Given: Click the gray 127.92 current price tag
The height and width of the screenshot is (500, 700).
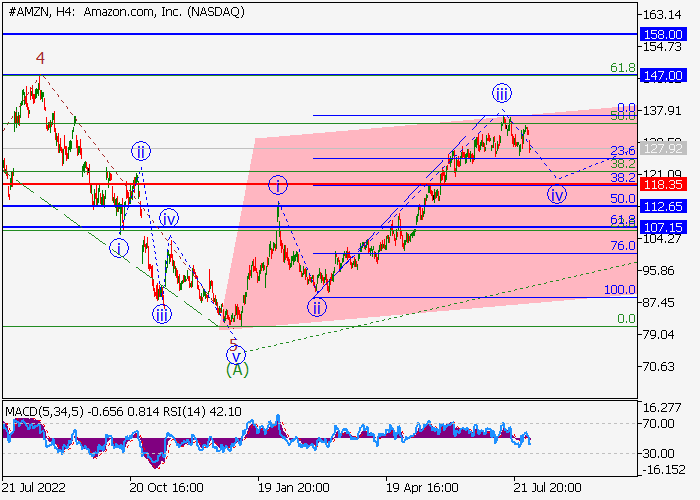Looking at the screenshot, I should pos(663,148).
